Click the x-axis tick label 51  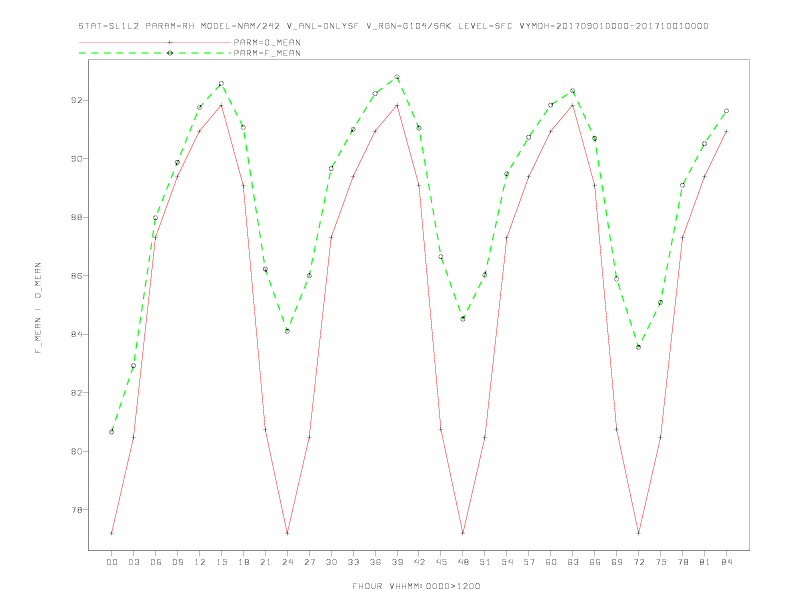click(485, 562)
